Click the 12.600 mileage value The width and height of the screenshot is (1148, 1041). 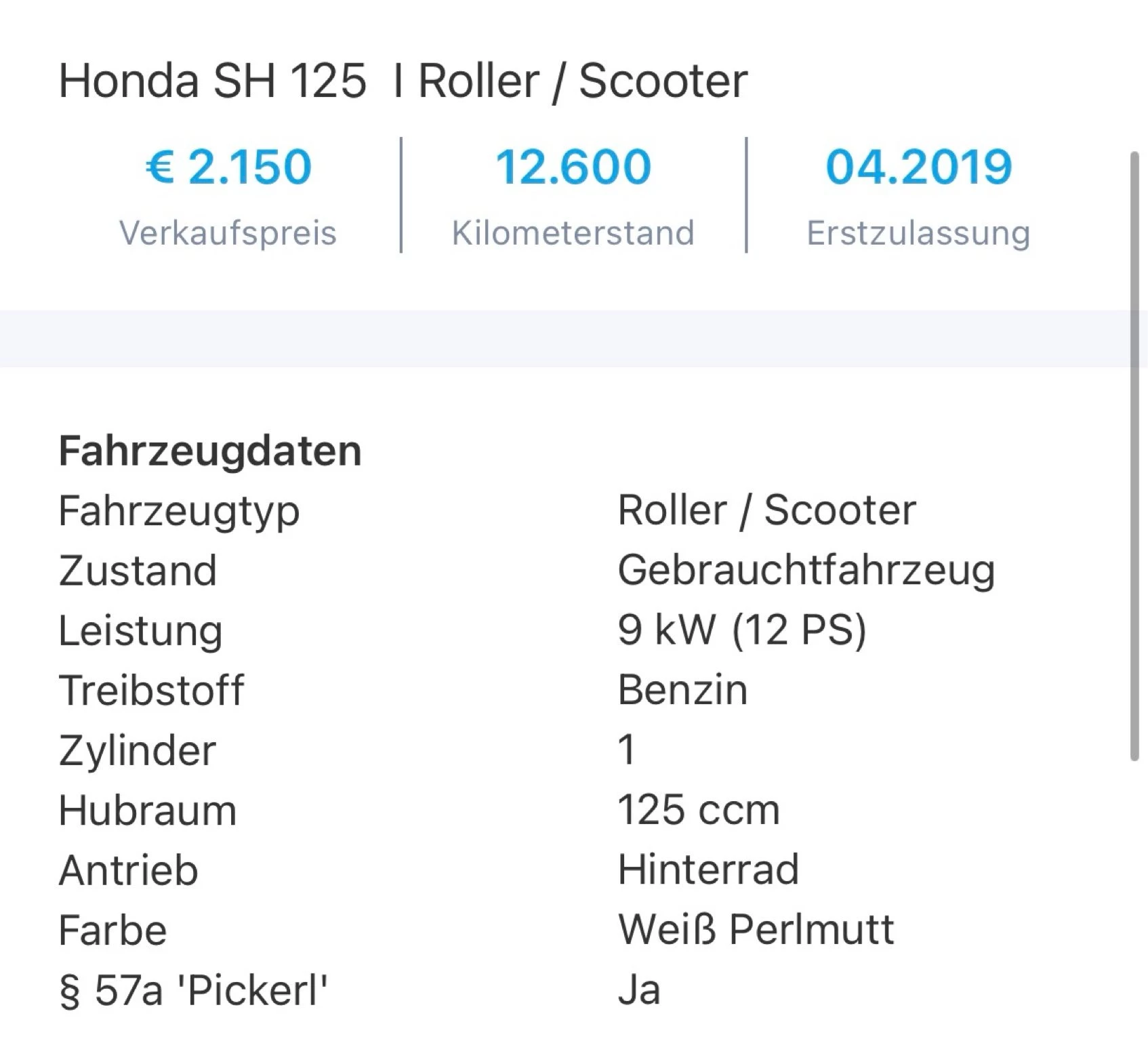coord(573,167)
